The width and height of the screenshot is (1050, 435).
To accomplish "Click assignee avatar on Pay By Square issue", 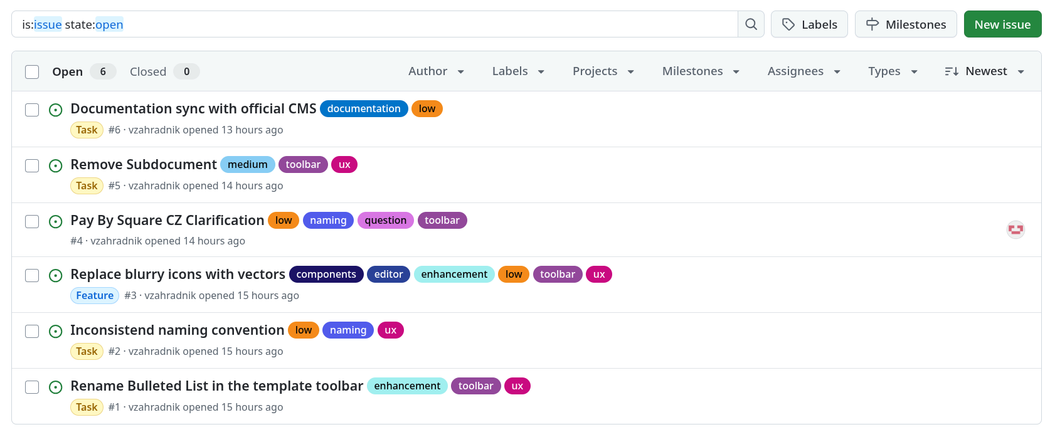I will tap(1016, 230).
